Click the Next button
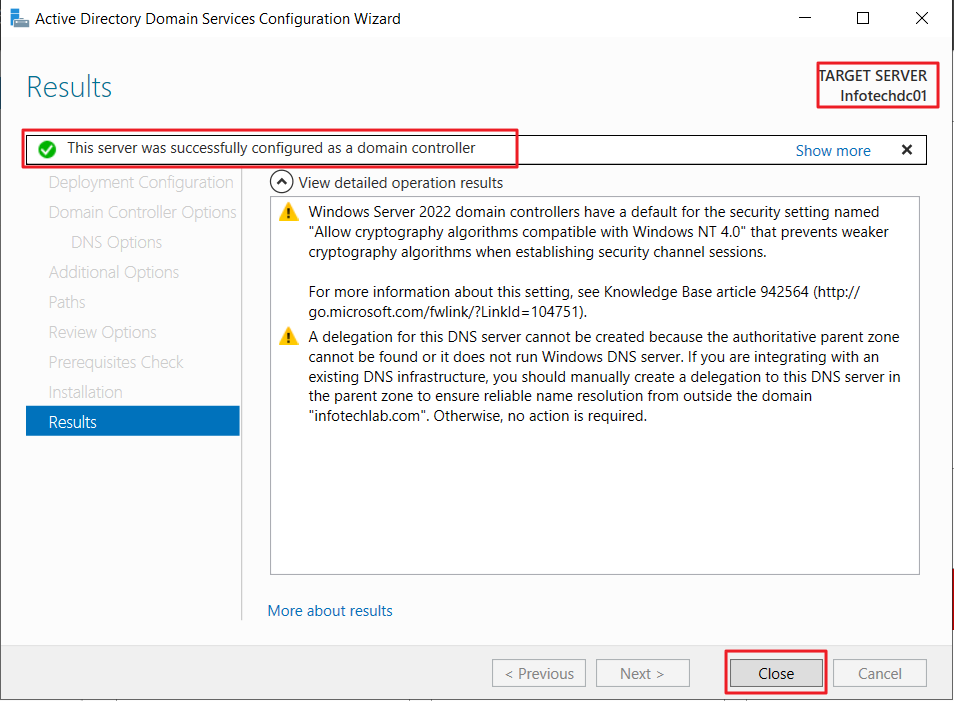This screenshot has width=954, height=701. [642, 673]
